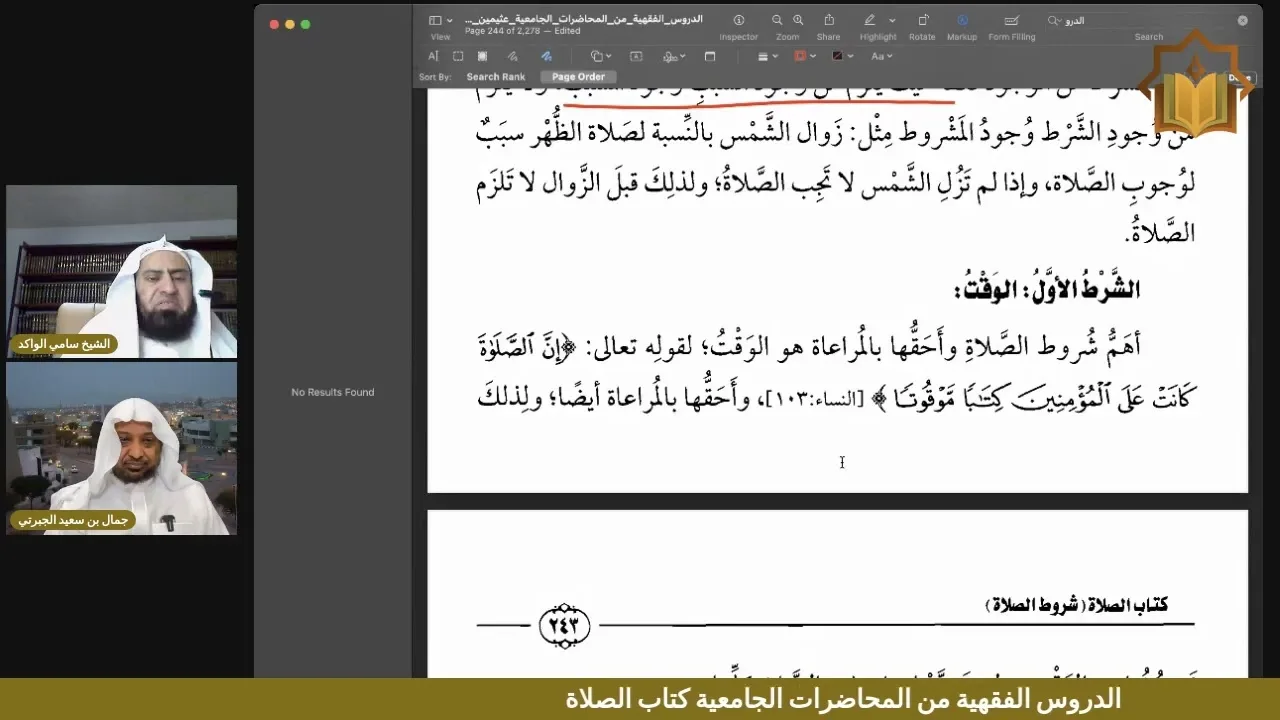Toggle the Markup toolbar
The height and width of the screenshot is (720, 1280).
tap(962, 21)
